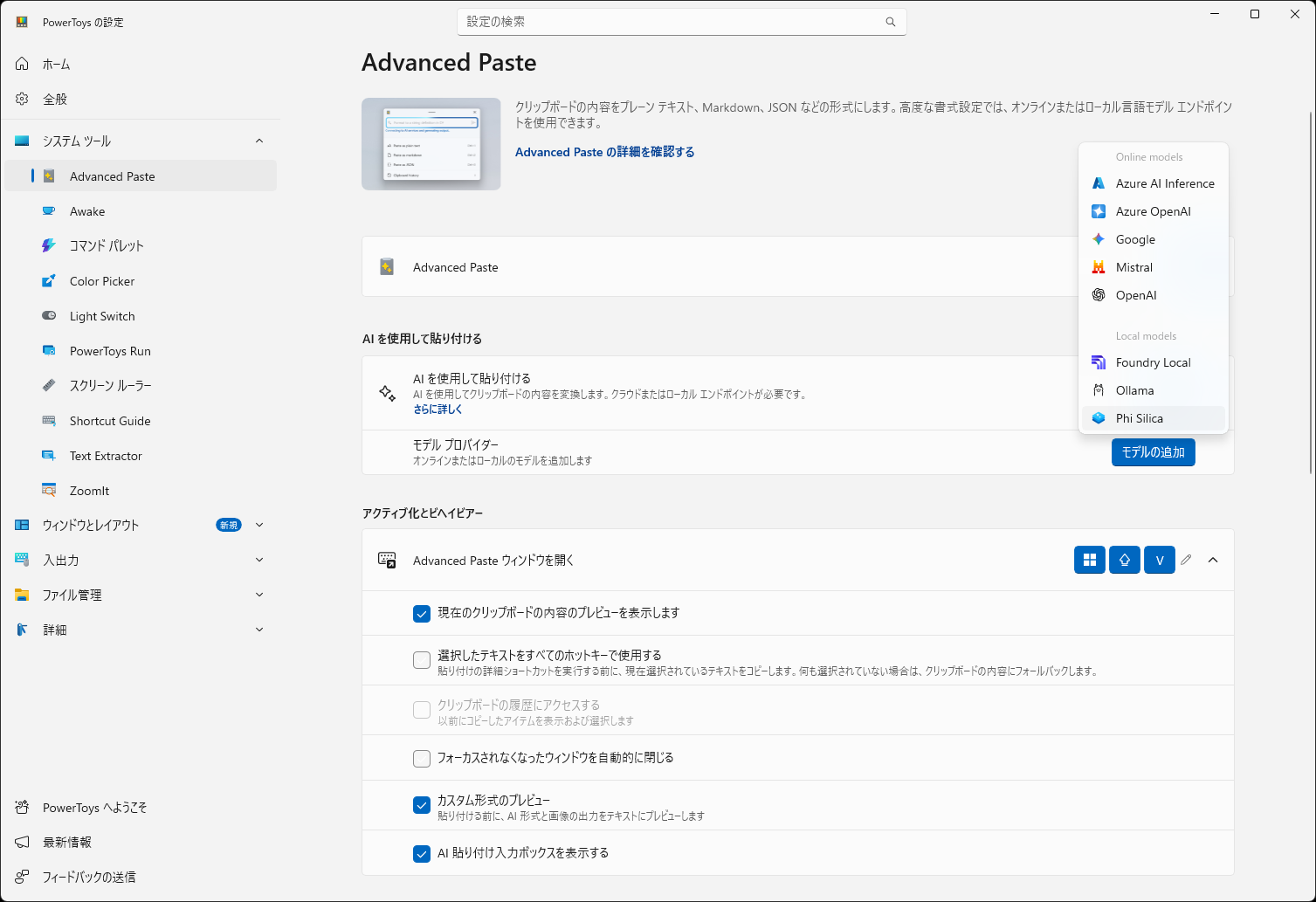Image resolution: width=1316 pixels, height=902 pixels.
Task: Uncheck 現在のクリップボードの内容のプレビューを表示します
Action: point(422,614)
